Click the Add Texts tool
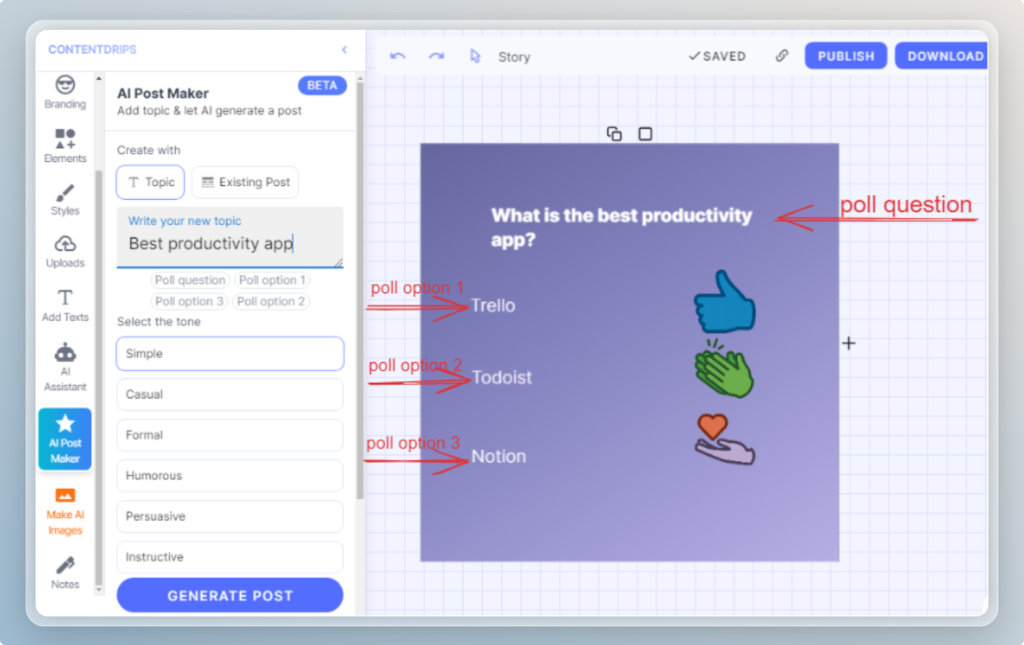 point(65,304)
